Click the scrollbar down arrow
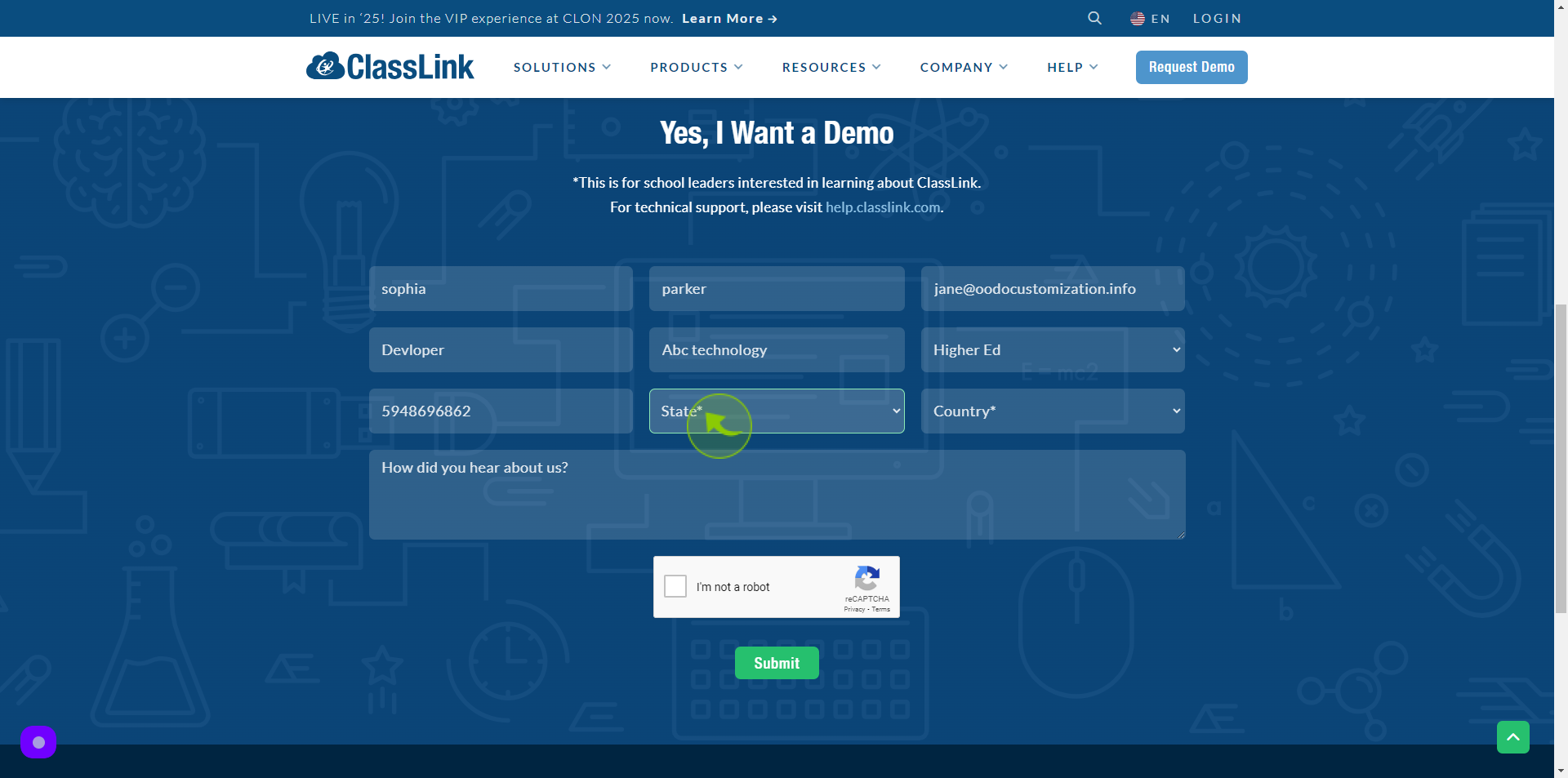1568x778 pixels. (x=1561, y=770)
